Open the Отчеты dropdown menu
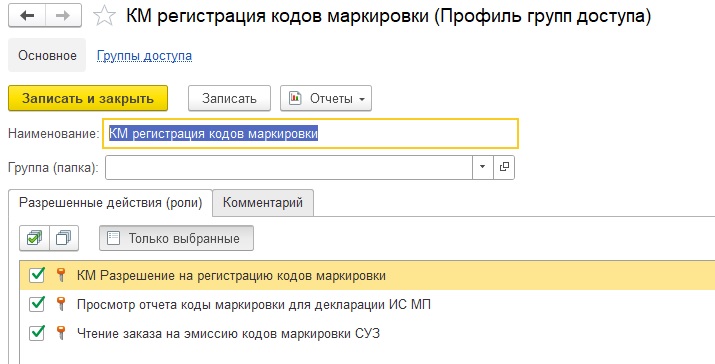 tap(326, 98)
